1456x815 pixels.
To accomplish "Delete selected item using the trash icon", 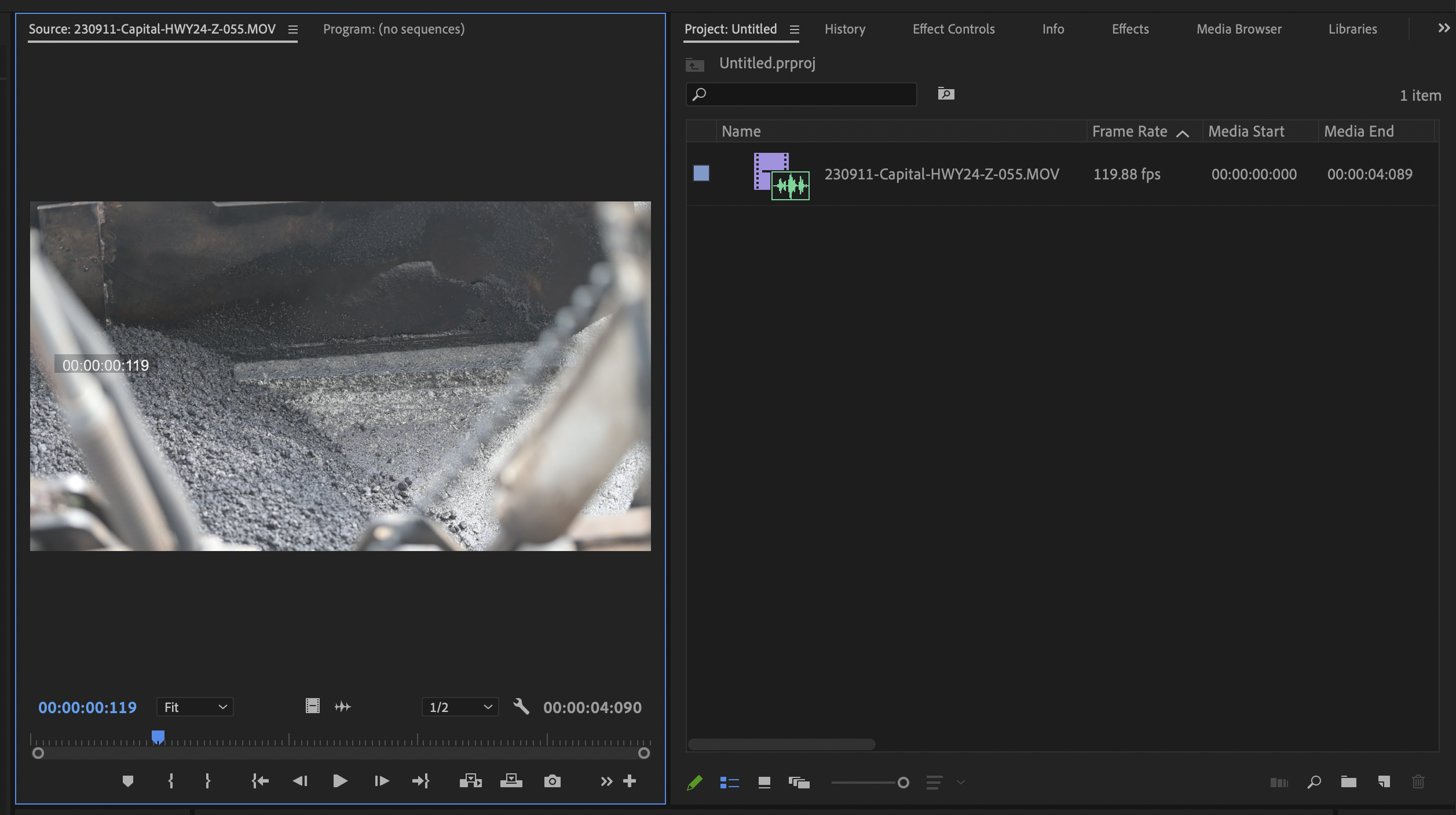I will [x=1418, y=781].
